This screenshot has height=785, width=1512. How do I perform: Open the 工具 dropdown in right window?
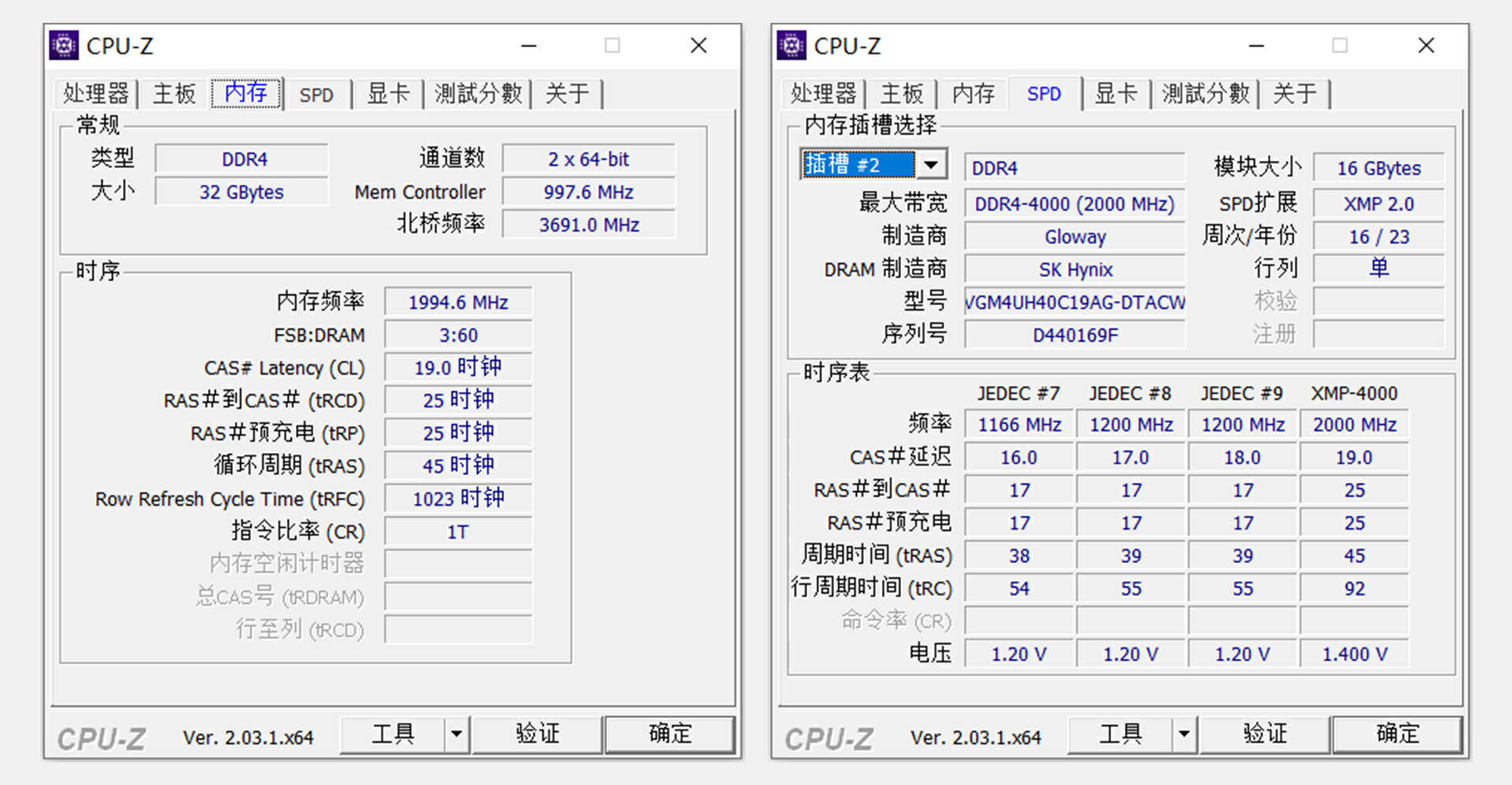1185,734
